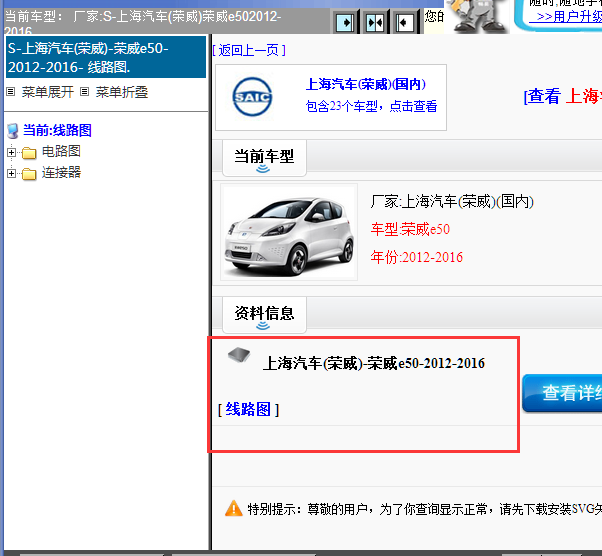
Task: Click the 菜单展开 list icon
Action: (x=11, y=92)
